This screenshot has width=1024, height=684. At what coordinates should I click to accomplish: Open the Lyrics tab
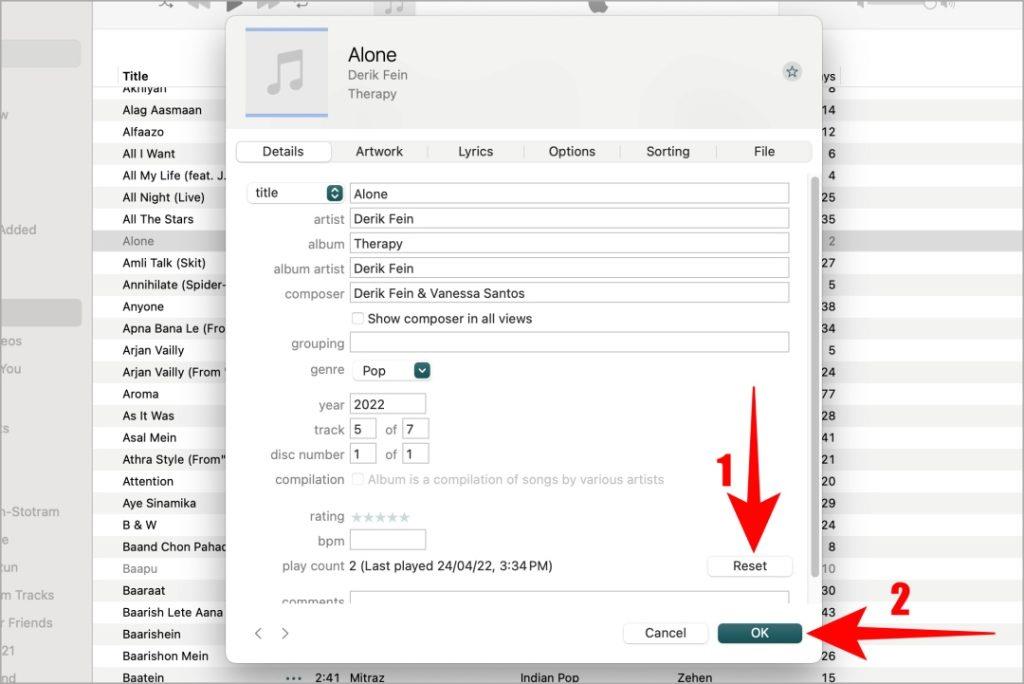[475, 151]
